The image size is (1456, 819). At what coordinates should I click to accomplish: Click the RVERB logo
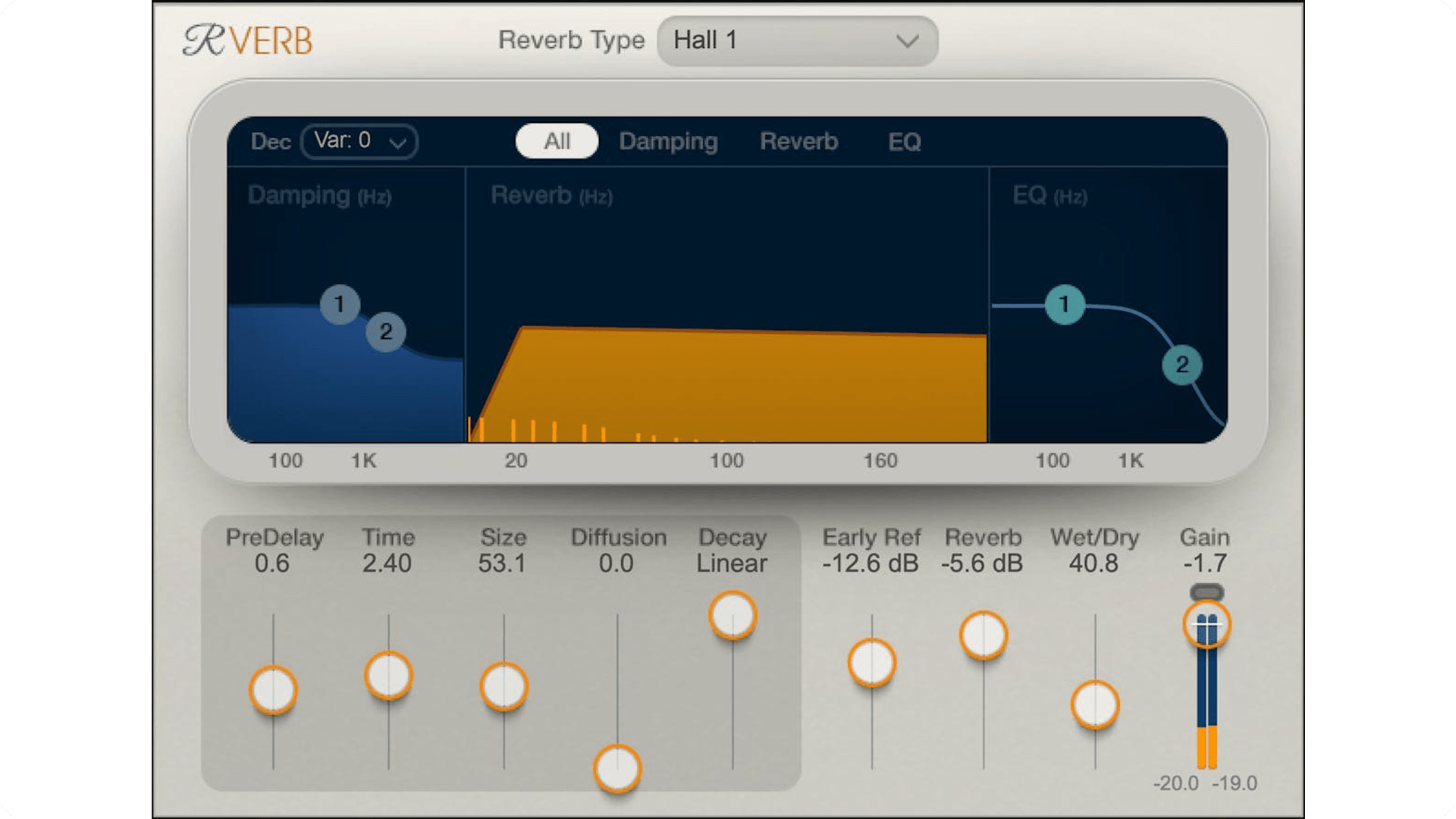tap(247, 41)
